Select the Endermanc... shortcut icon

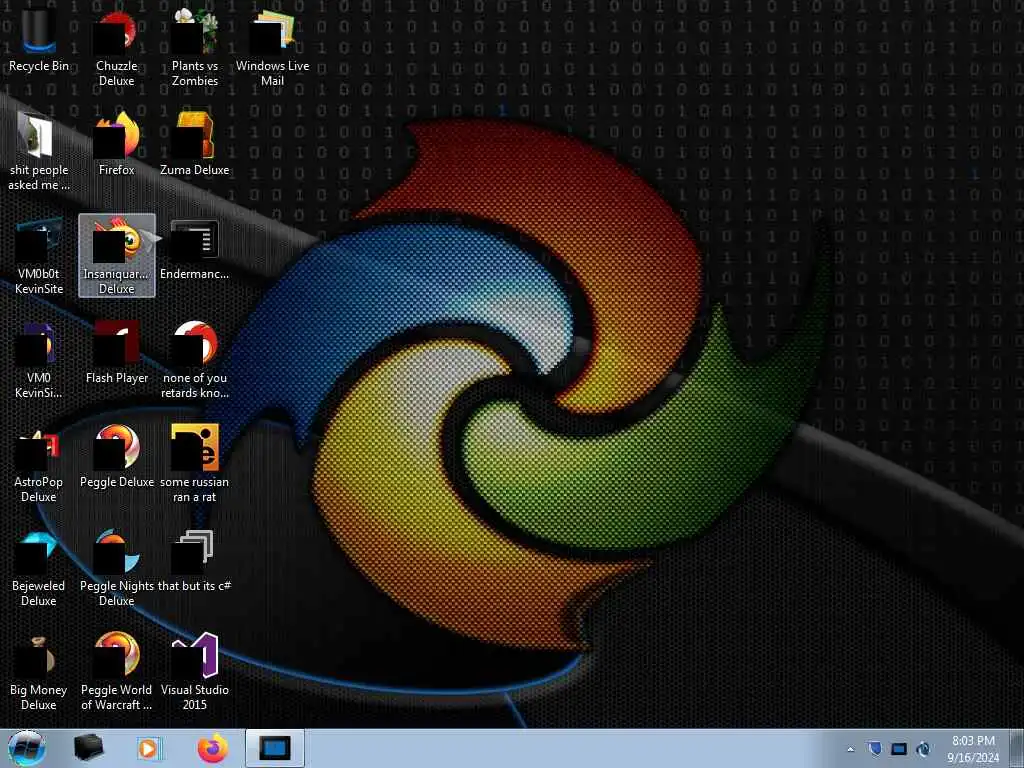[x=195, y=248]
